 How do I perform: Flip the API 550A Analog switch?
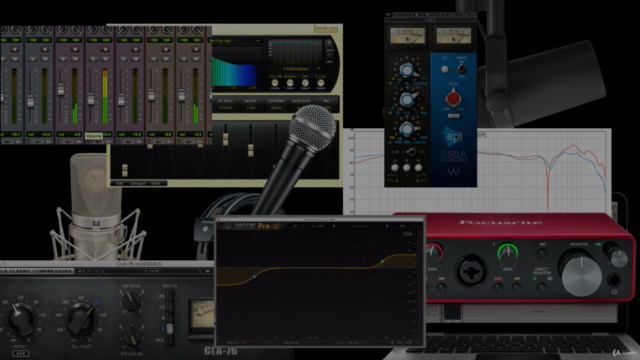462,68
